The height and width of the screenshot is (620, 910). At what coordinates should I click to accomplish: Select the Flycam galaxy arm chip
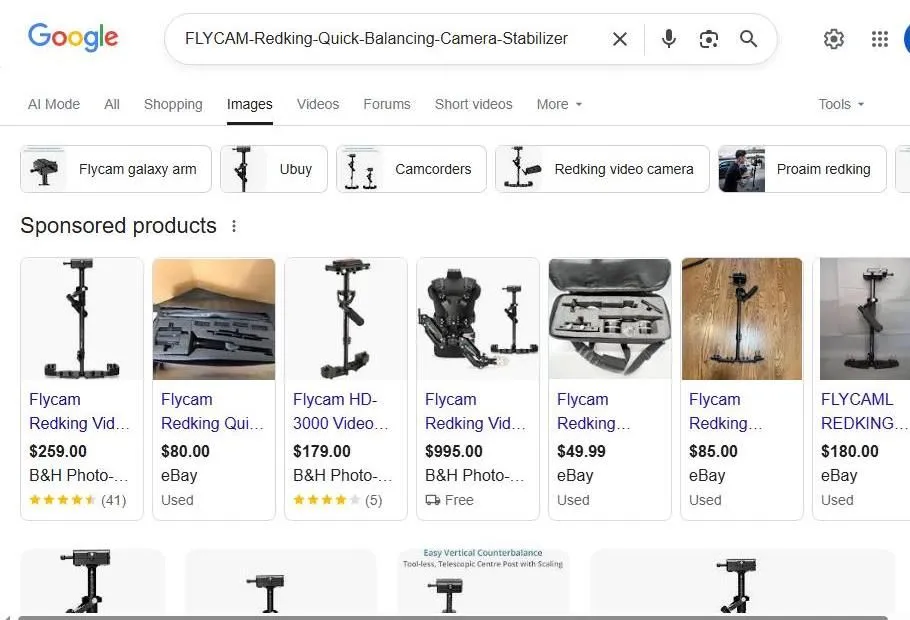tap(116, 169)
